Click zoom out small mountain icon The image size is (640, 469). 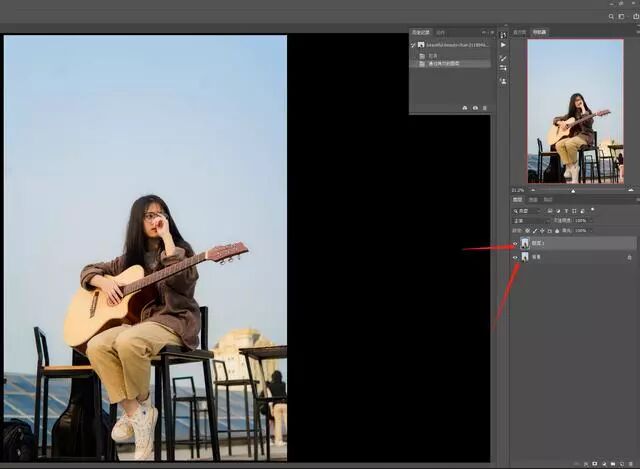pyautogui.click(x=533, y=190)
